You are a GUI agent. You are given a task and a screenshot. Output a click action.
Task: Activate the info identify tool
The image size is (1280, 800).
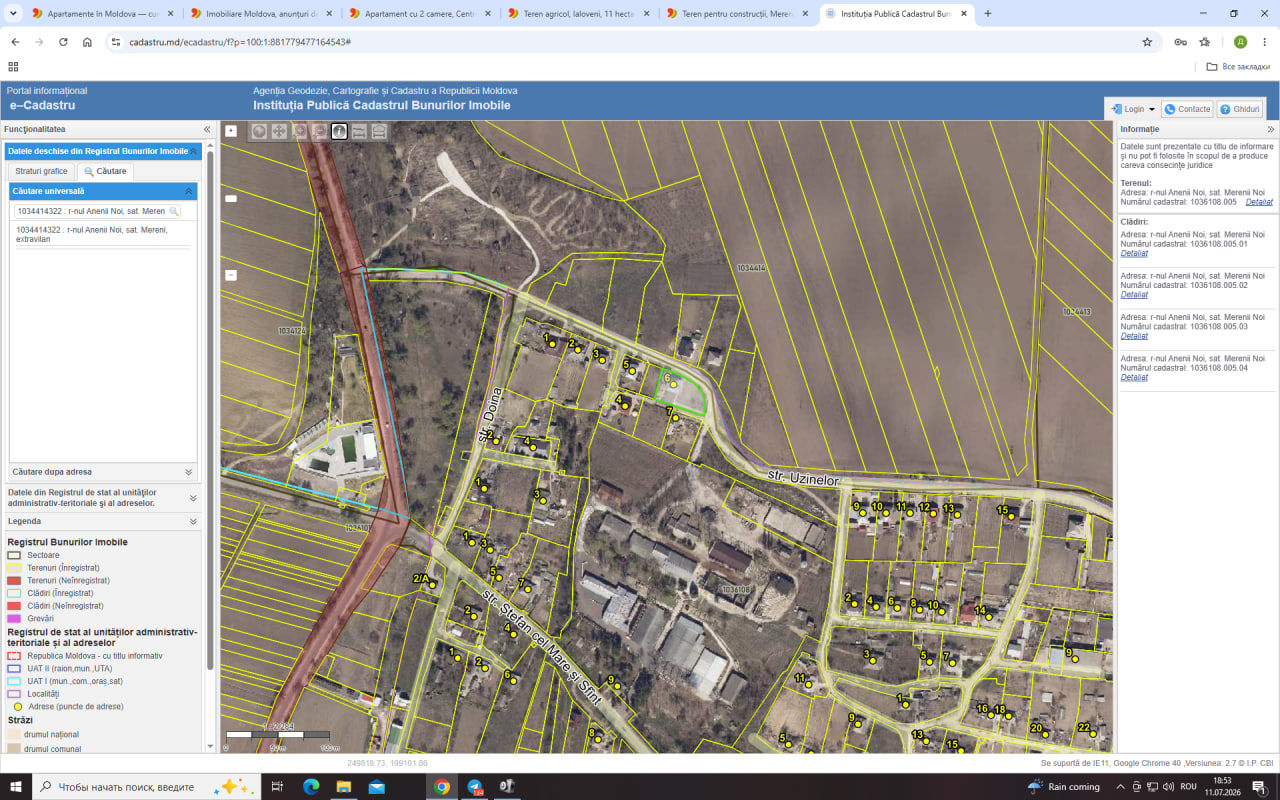click(339, 131)
